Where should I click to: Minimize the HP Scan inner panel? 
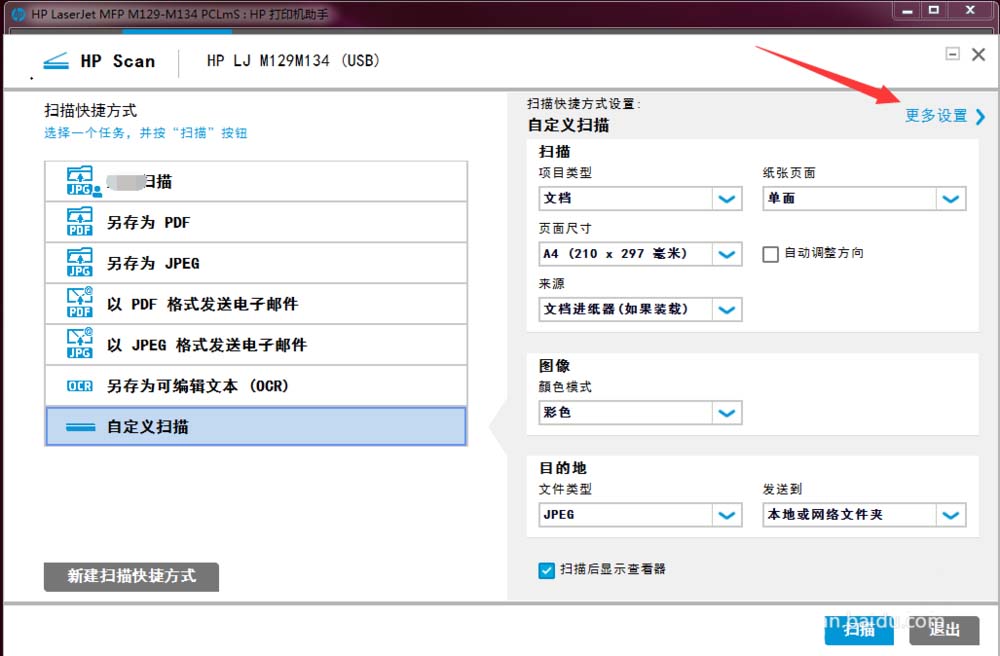pos(952,54)
